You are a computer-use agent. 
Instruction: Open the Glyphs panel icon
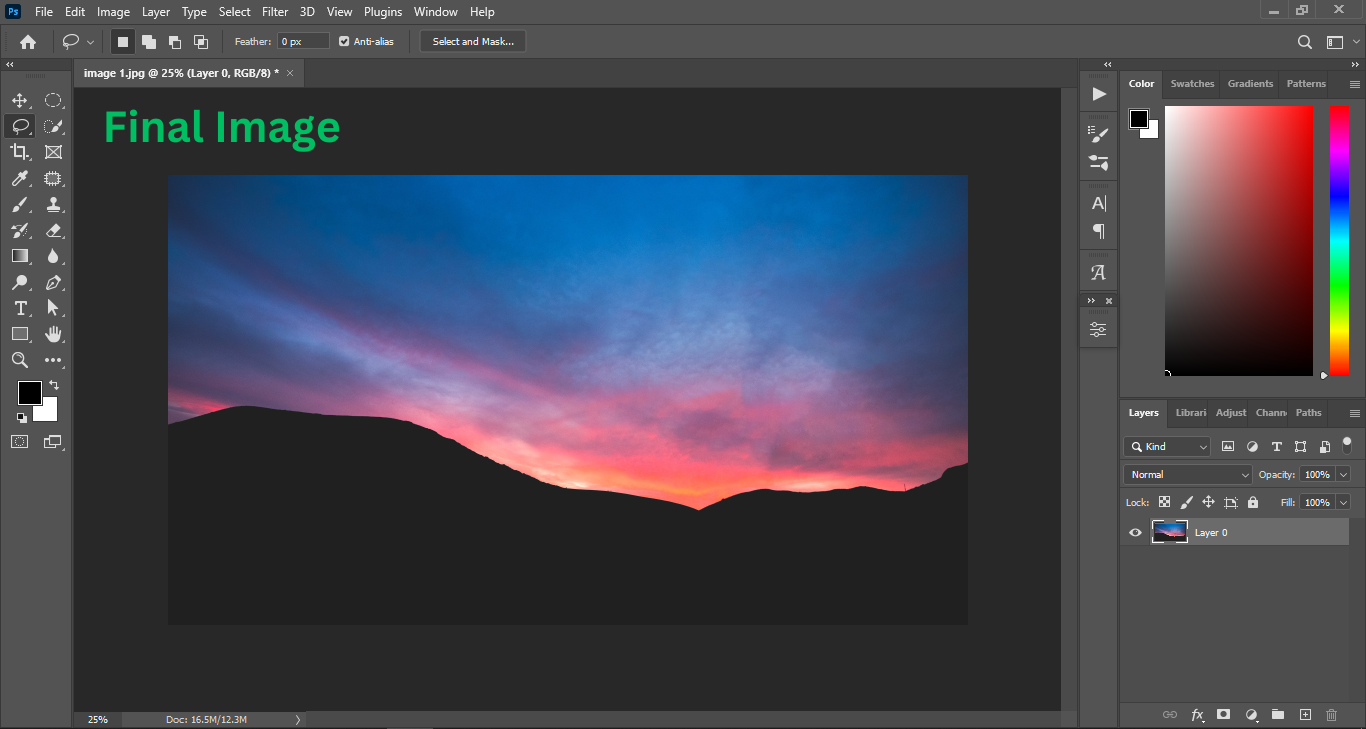(1099, 272)
